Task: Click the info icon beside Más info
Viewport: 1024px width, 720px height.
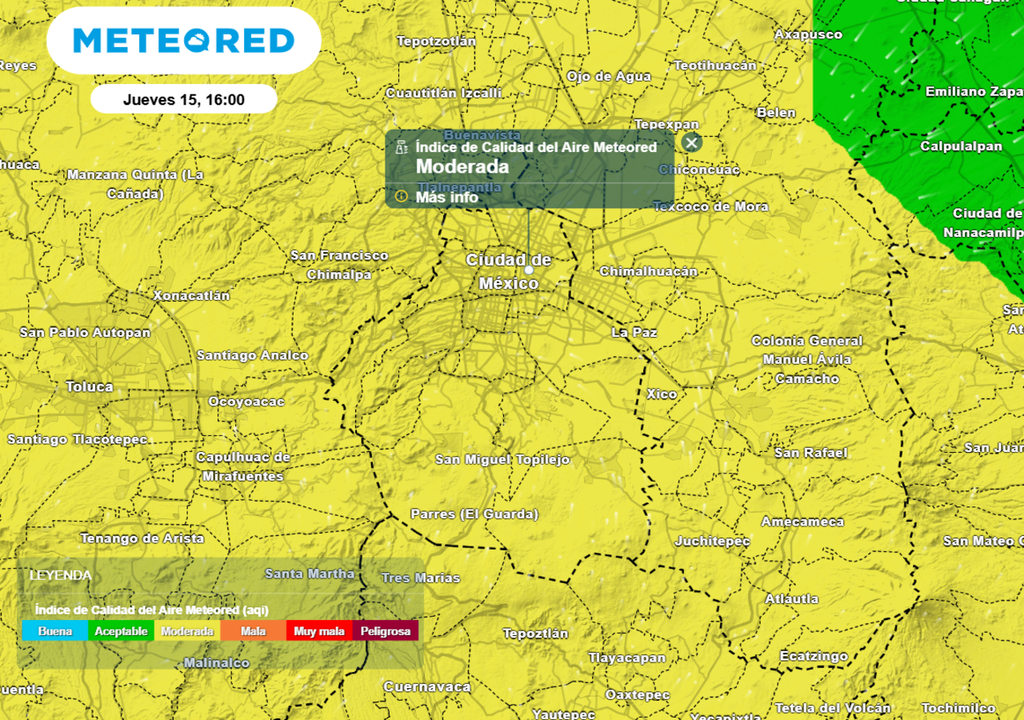Action: (x=401, y=196)
